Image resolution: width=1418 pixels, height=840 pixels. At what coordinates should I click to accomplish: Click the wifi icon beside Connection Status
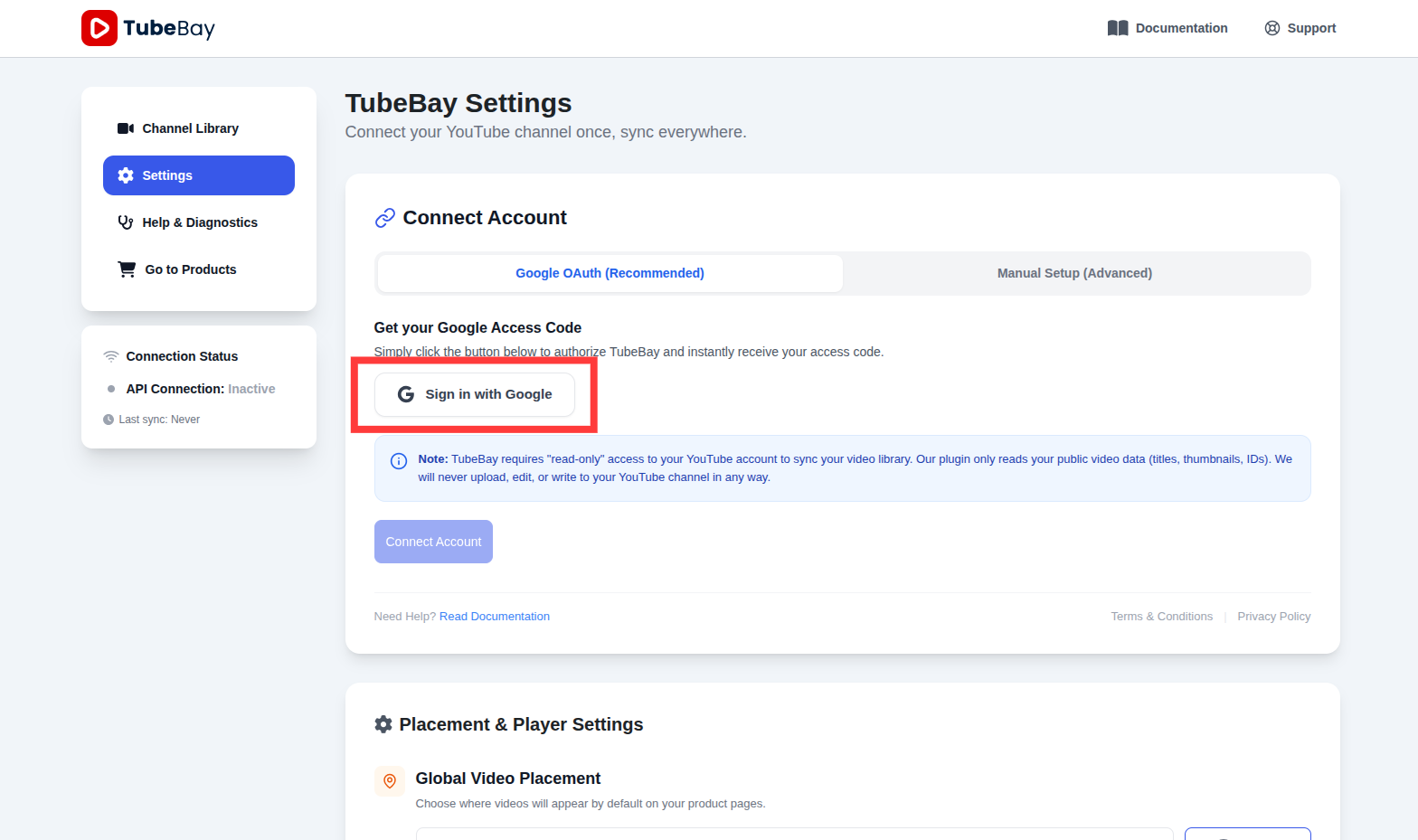tap(111, 355)
